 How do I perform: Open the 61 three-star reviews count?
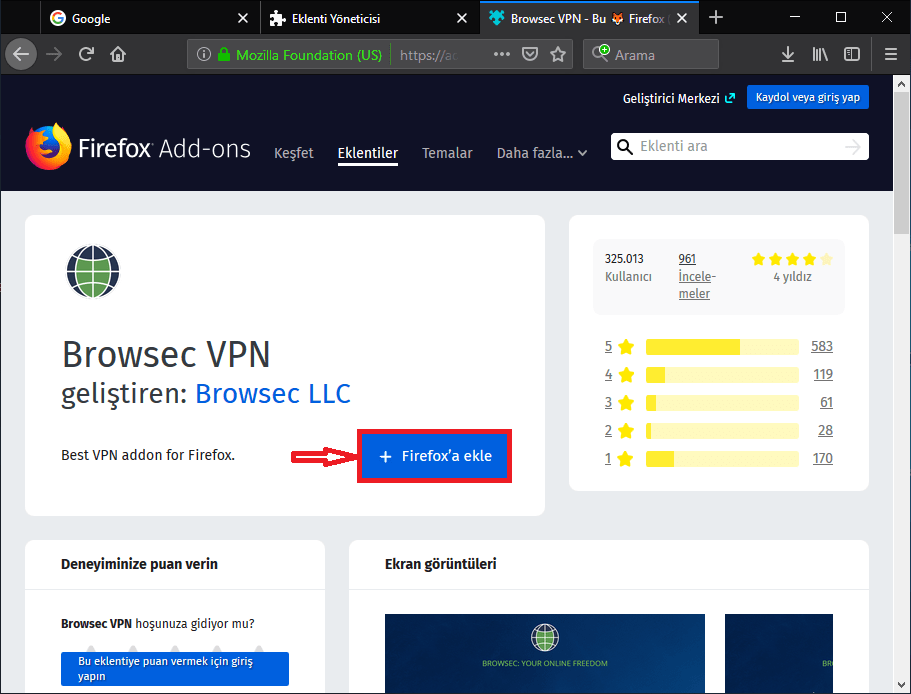826,402
